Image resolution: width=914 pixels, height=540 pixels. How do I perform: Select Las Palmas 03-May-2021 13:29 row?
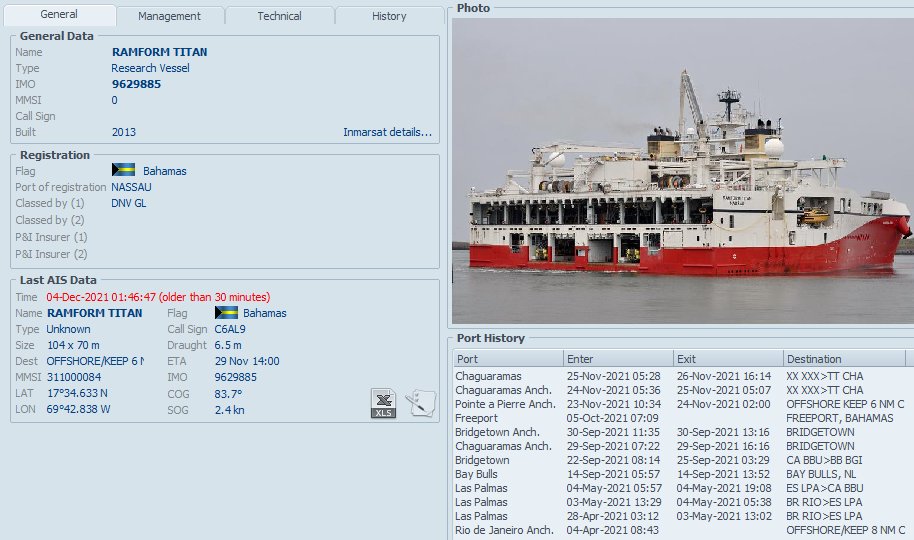[681, 502]
